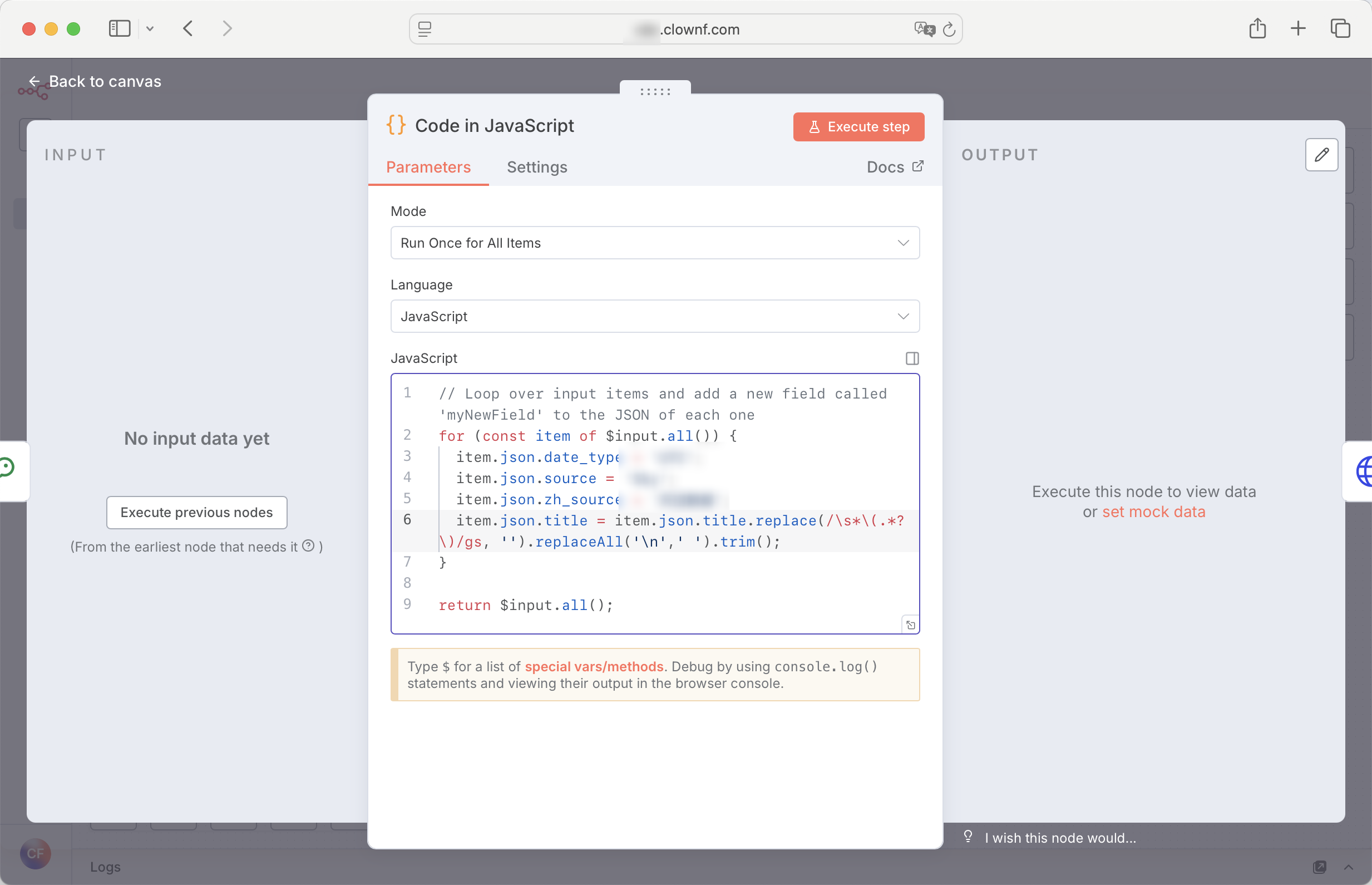Screen dimensions: 1372x885
Task: Click special vars/methods link
Action: [593, 666]
